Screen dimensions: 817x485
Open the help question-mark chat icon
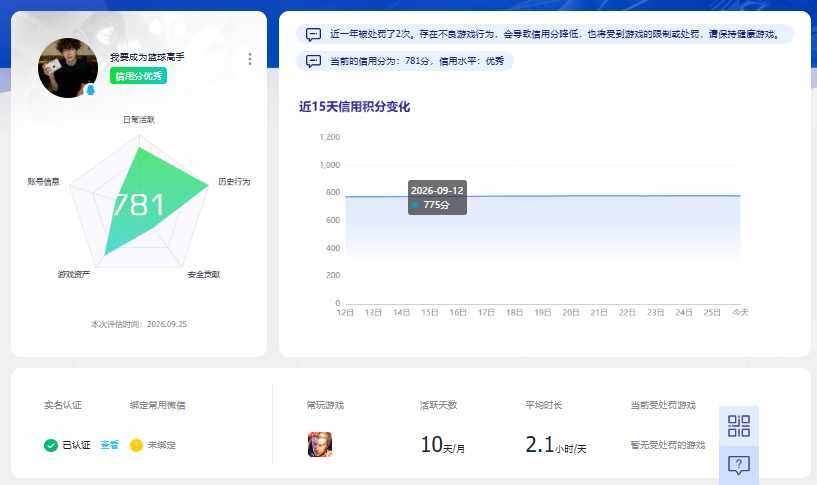click(x=739, y=465)
